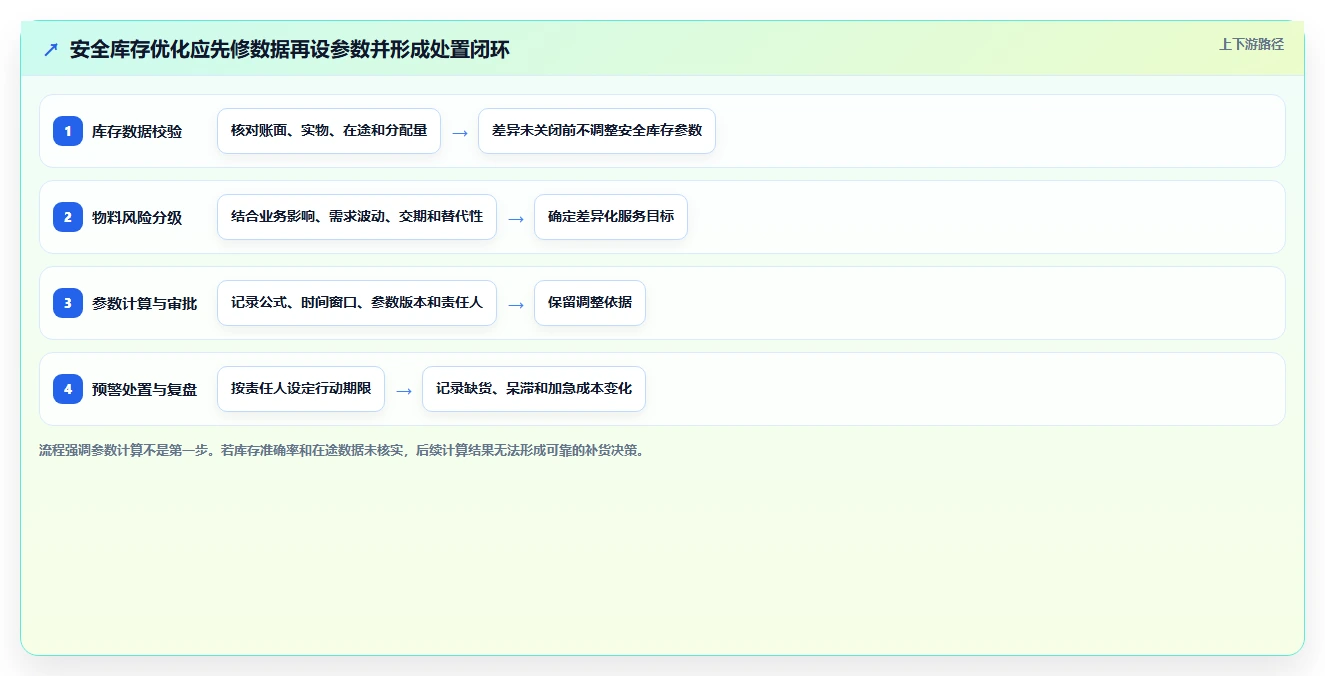This screenshot has width=1325, height=676.
Task: Click the 记录缺货、呆滞和加急成本变化 box
Action: [x=534, y=389]
